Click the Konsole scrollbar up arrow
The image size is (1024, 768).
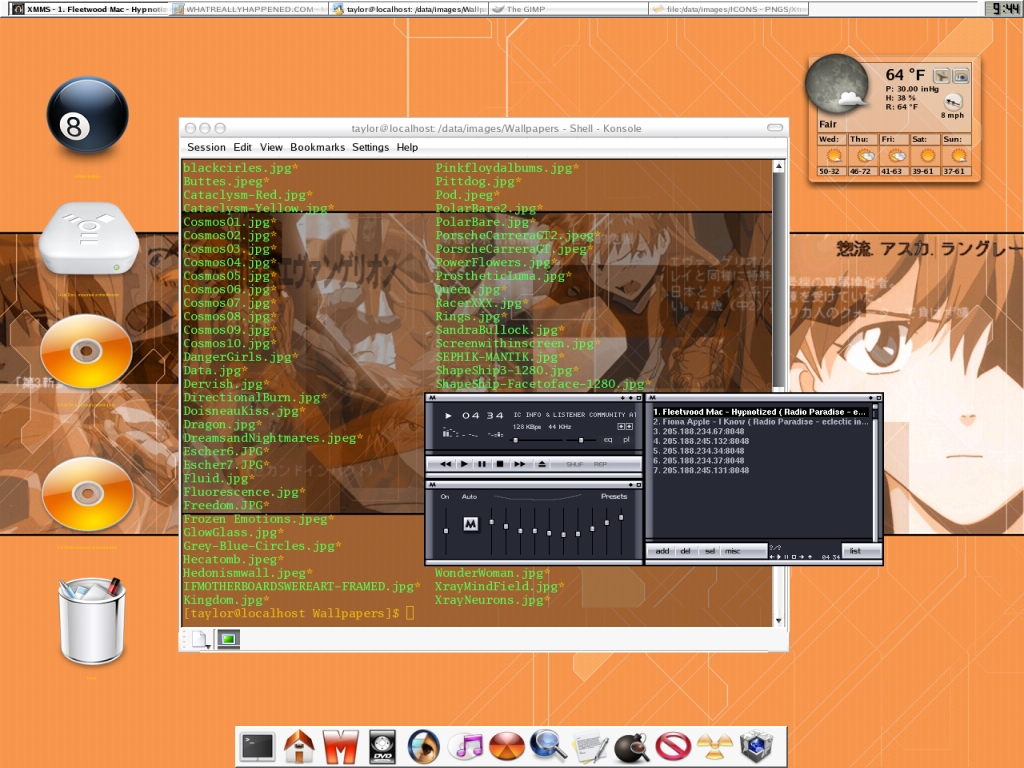(x=778, y=167)
